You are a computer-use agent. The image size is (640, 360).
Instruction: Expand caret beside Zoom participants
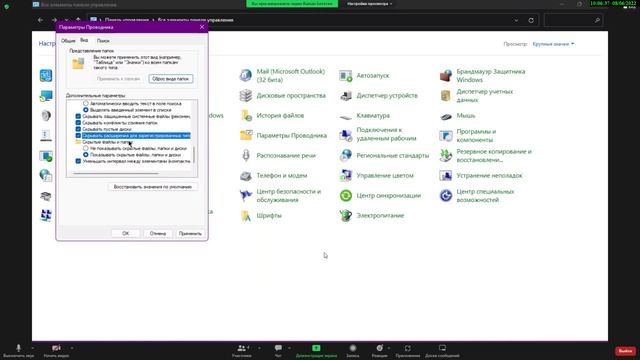pos(259,348)
